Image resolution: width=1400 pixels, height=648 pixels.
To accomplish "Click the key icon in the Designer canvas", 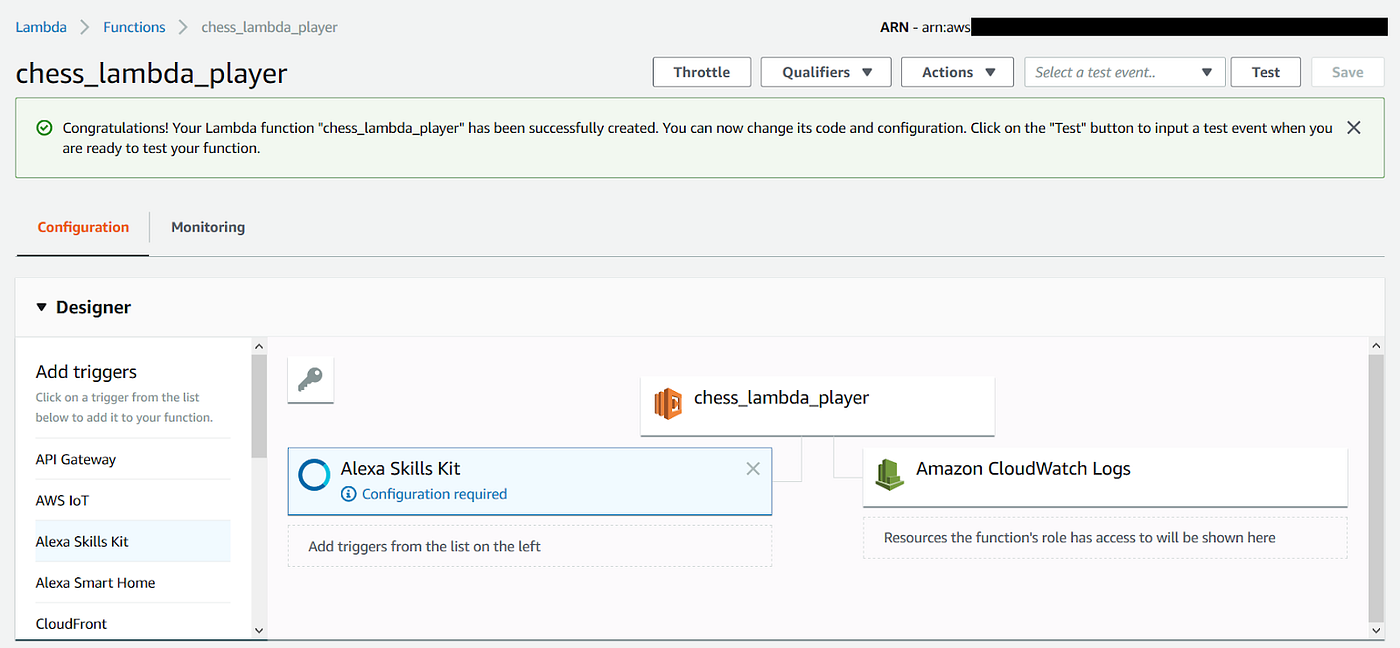I will (310, 380).
